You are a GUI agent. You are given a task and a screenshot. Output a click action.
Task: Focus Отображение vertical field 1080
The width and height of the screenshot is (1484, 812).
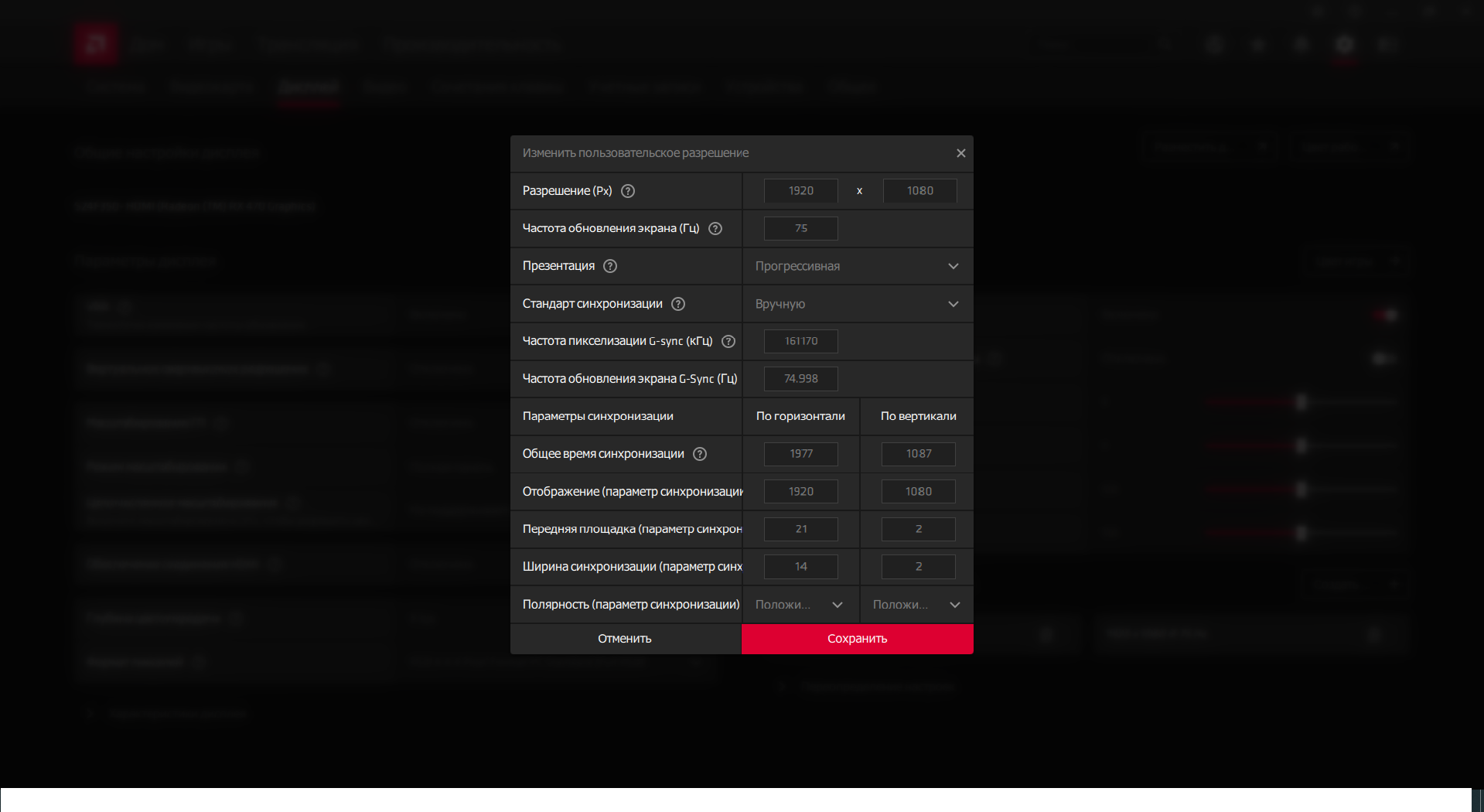[919, 492]
